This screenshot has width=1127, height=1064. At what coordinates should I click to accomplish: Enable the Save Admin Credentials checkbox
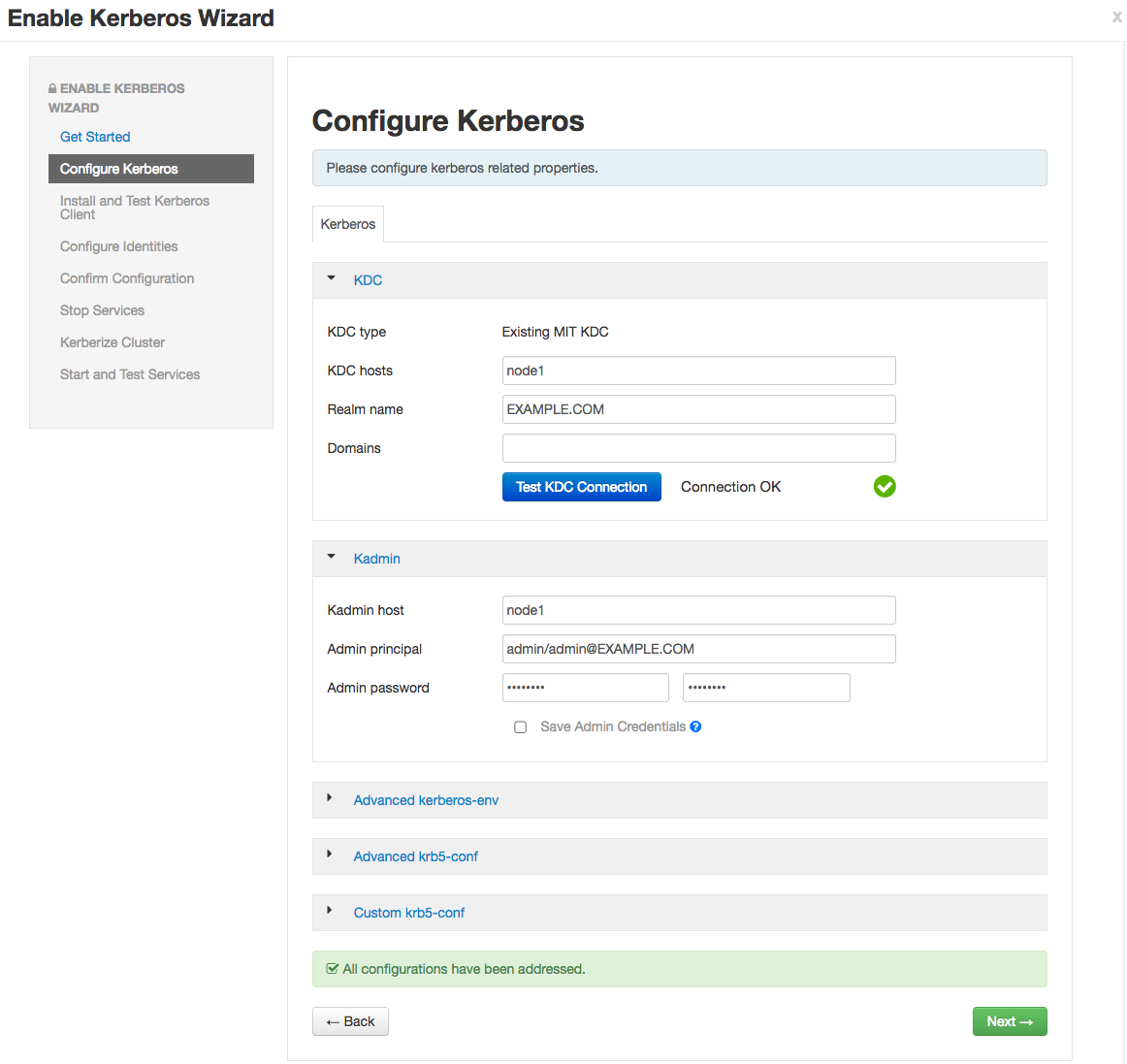(x=521, y=726)
